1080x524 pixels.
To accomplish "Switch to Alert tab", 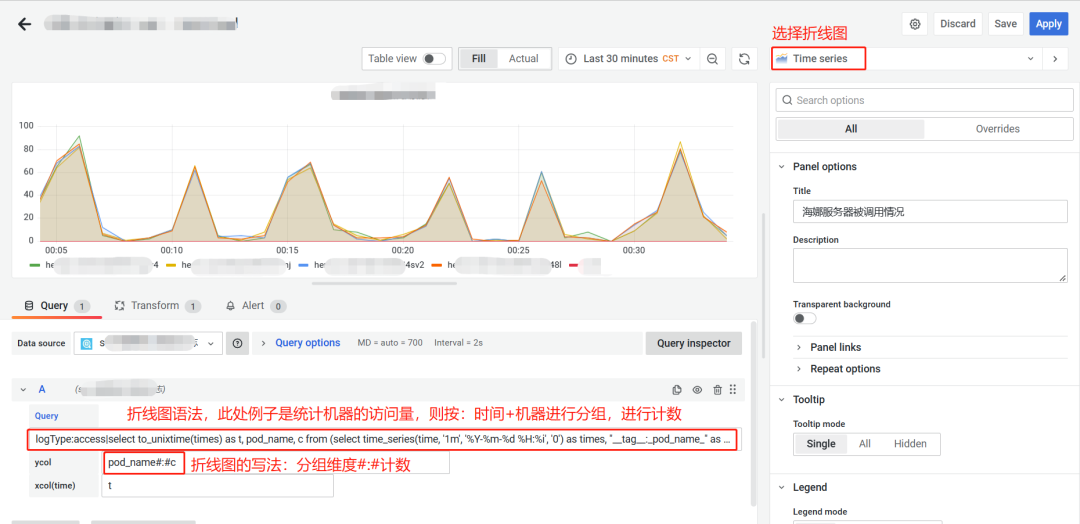I will pos(256,306).
